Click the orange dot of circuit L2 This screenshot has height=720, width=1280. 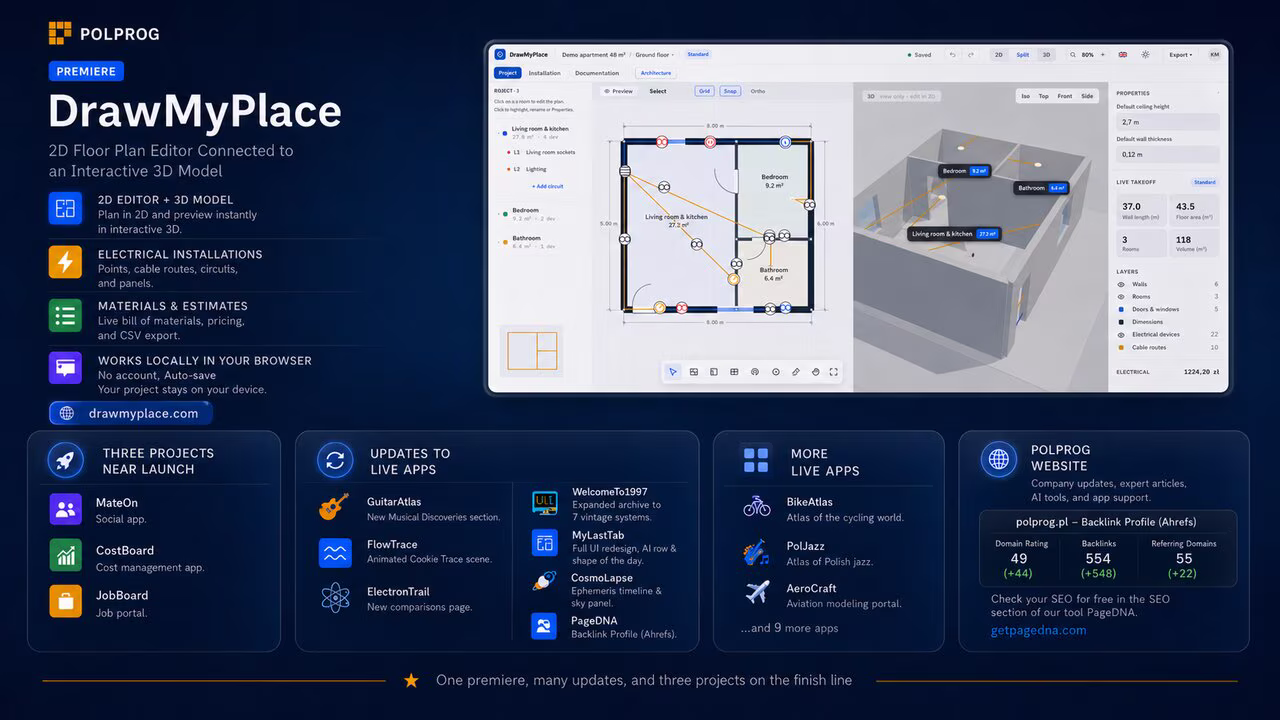[x=507, y=170]
